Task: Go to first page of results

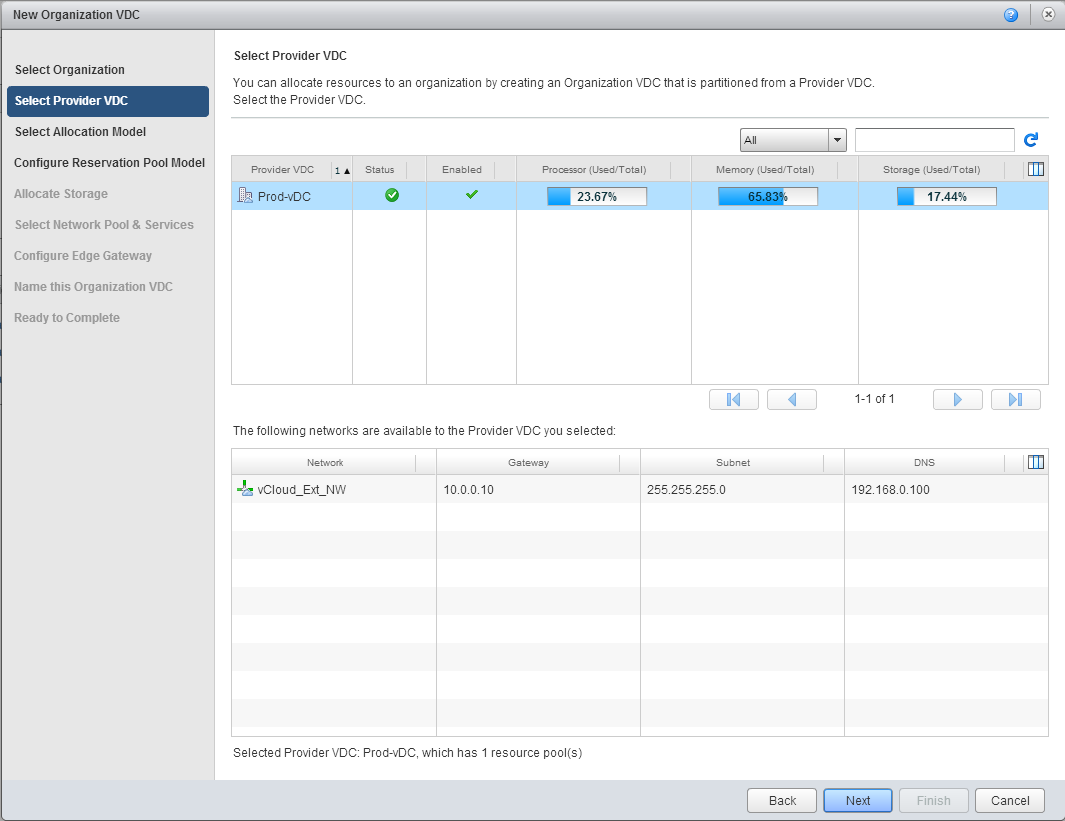Action: [x=733, y=400]
